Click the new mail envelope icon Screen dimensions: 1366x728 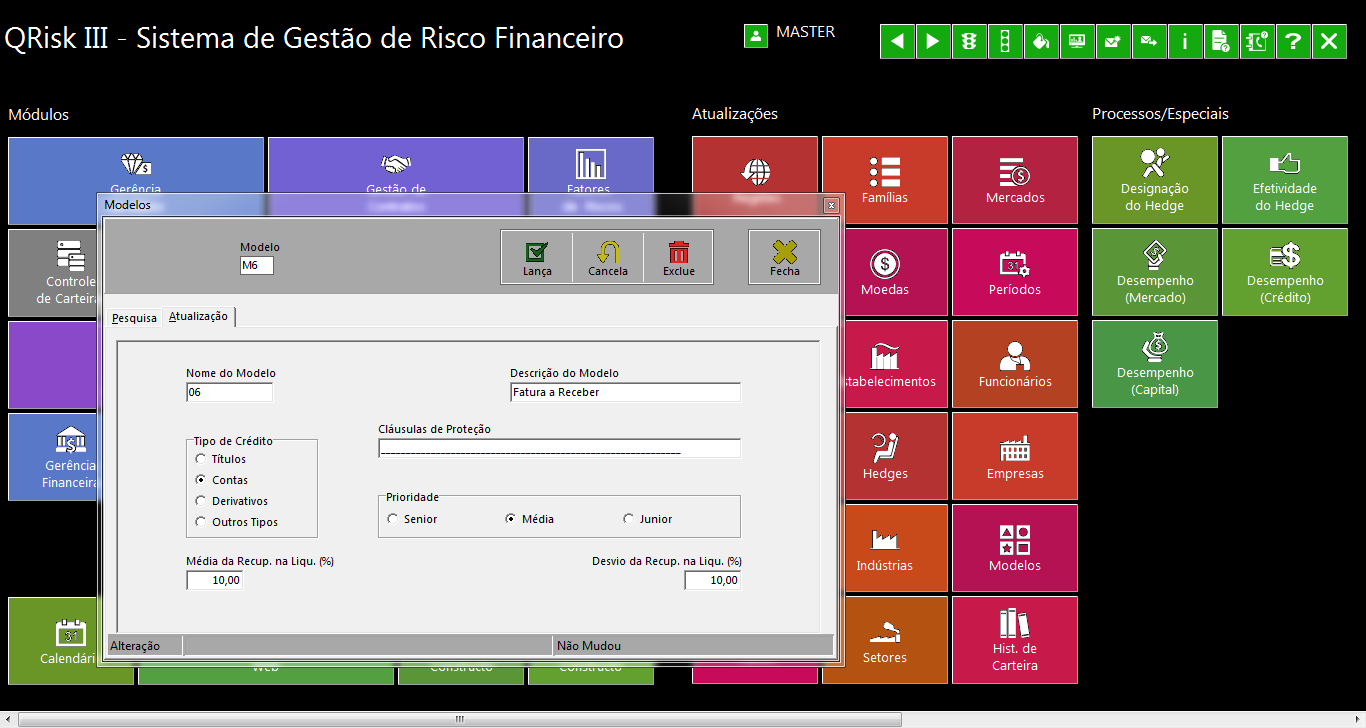pos(1113,41)
